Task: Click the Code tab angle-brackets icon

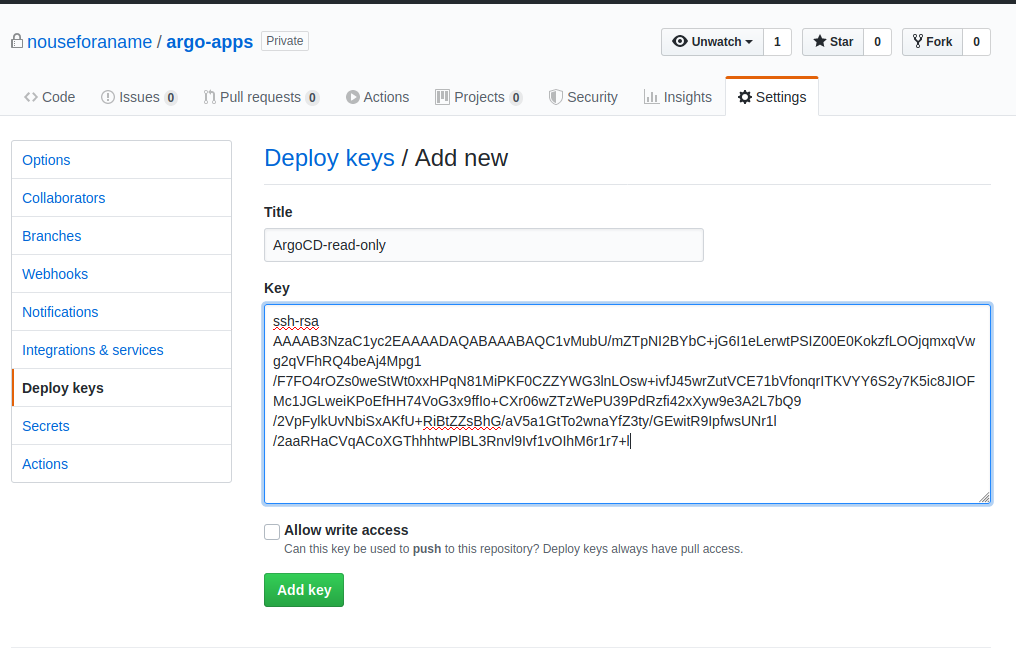Action: click(x=30, y=97)
